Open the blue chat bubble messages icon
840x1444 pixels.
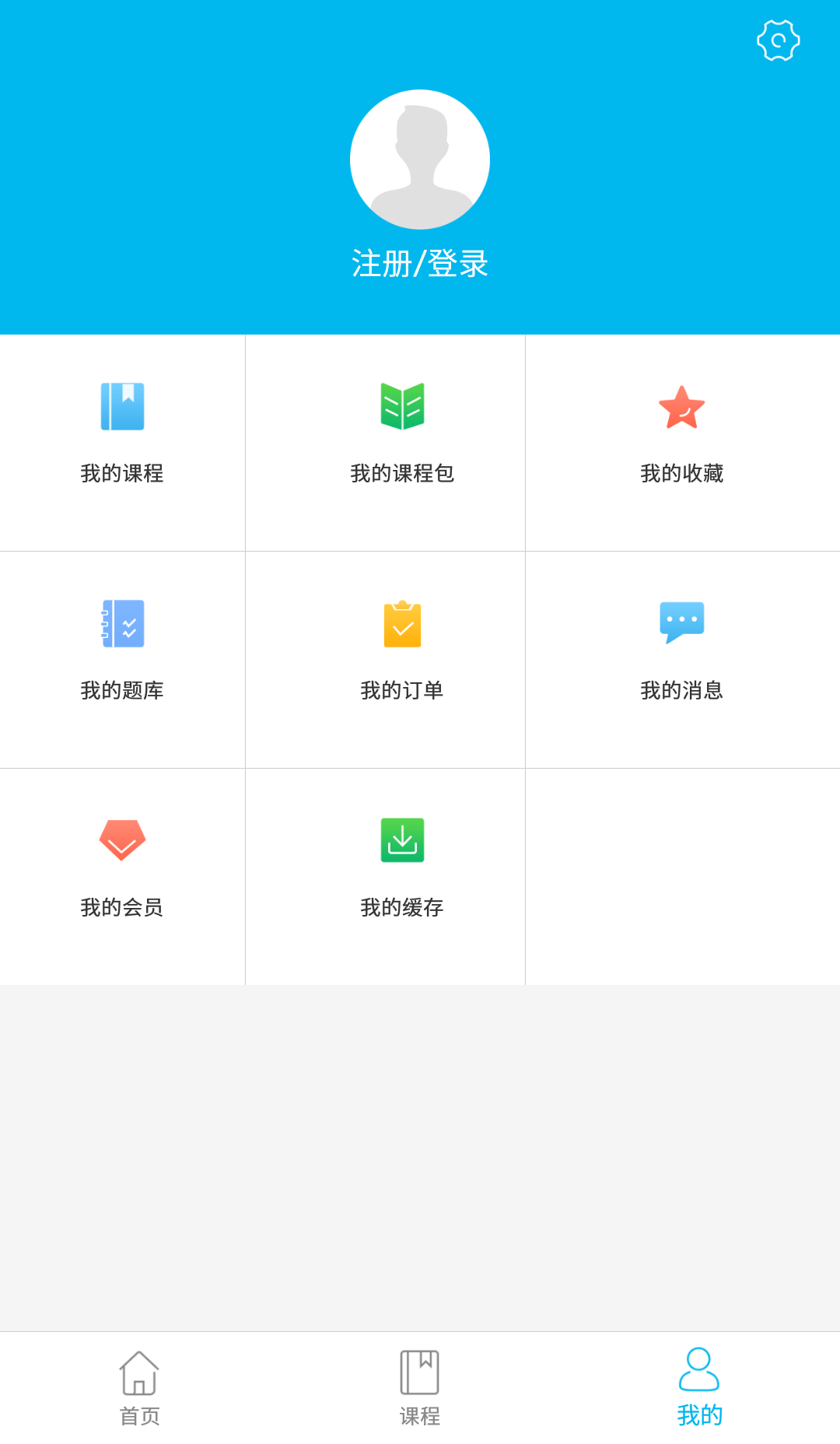click(681, 622)
